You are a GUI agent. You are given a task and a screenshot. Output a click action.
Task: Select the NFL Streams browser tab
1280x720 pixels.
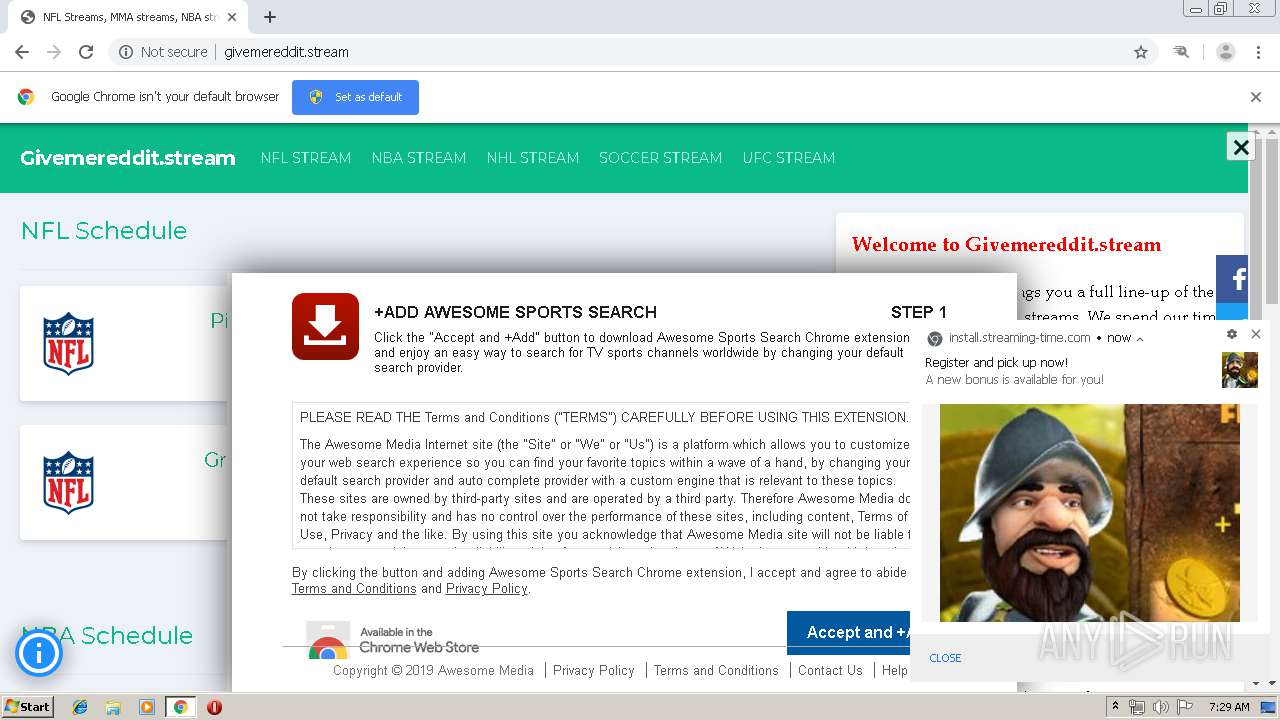click(128, 17)
